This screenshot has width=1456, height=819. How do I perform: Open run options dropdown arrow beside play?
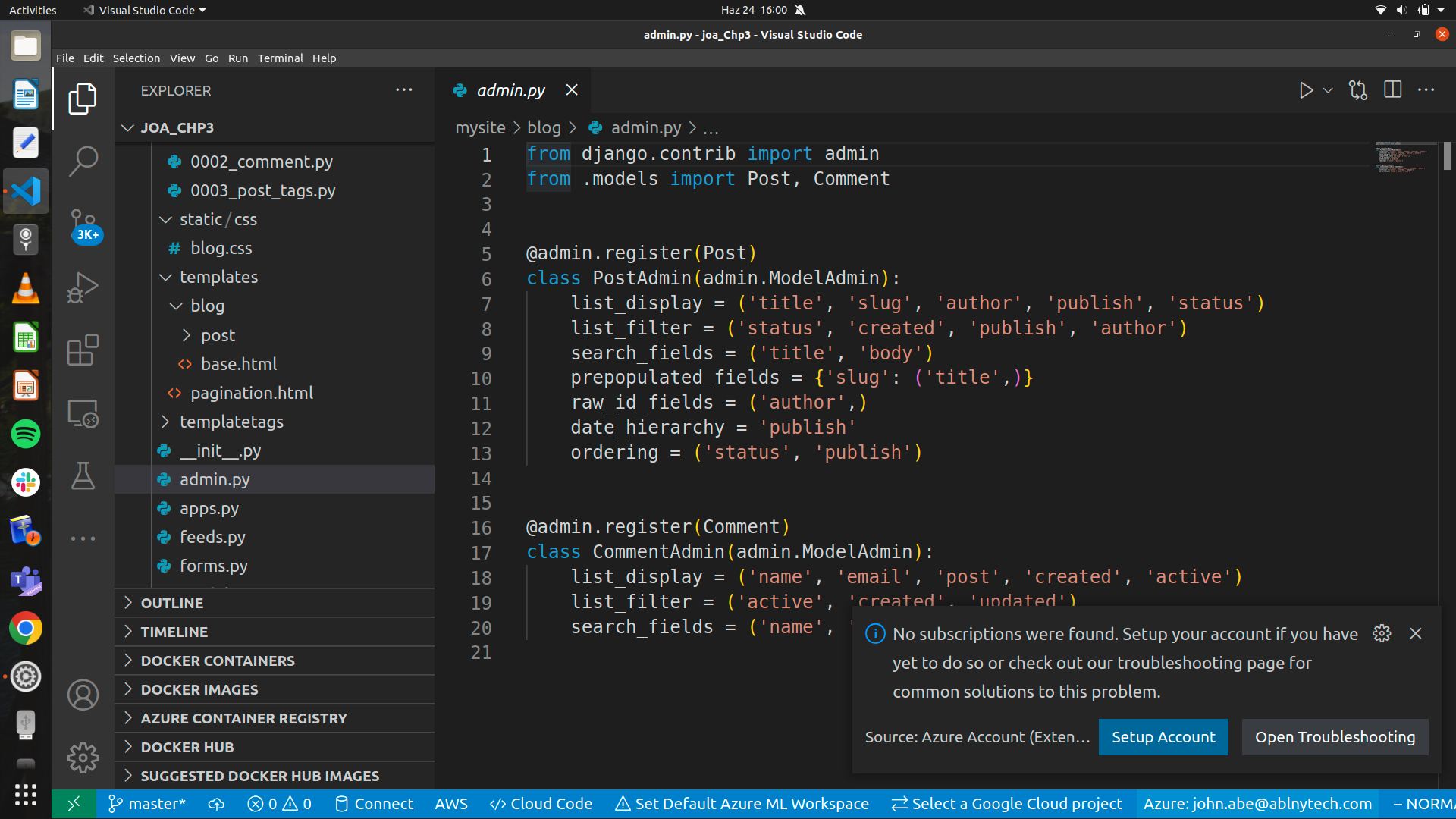(x=1328, y=90)
